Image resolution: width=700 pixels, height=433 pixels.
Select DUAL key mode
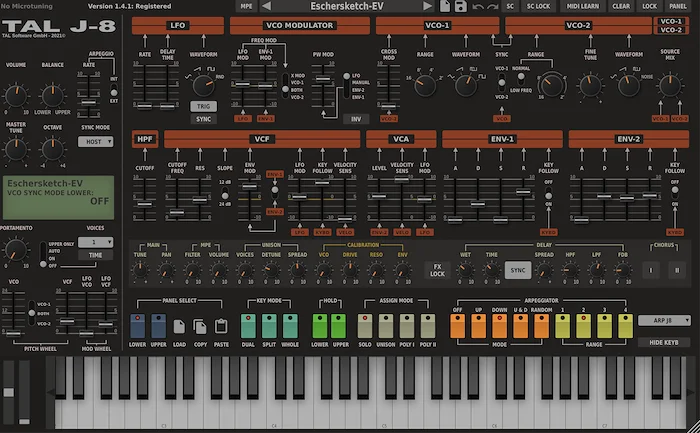pos(248,326)
